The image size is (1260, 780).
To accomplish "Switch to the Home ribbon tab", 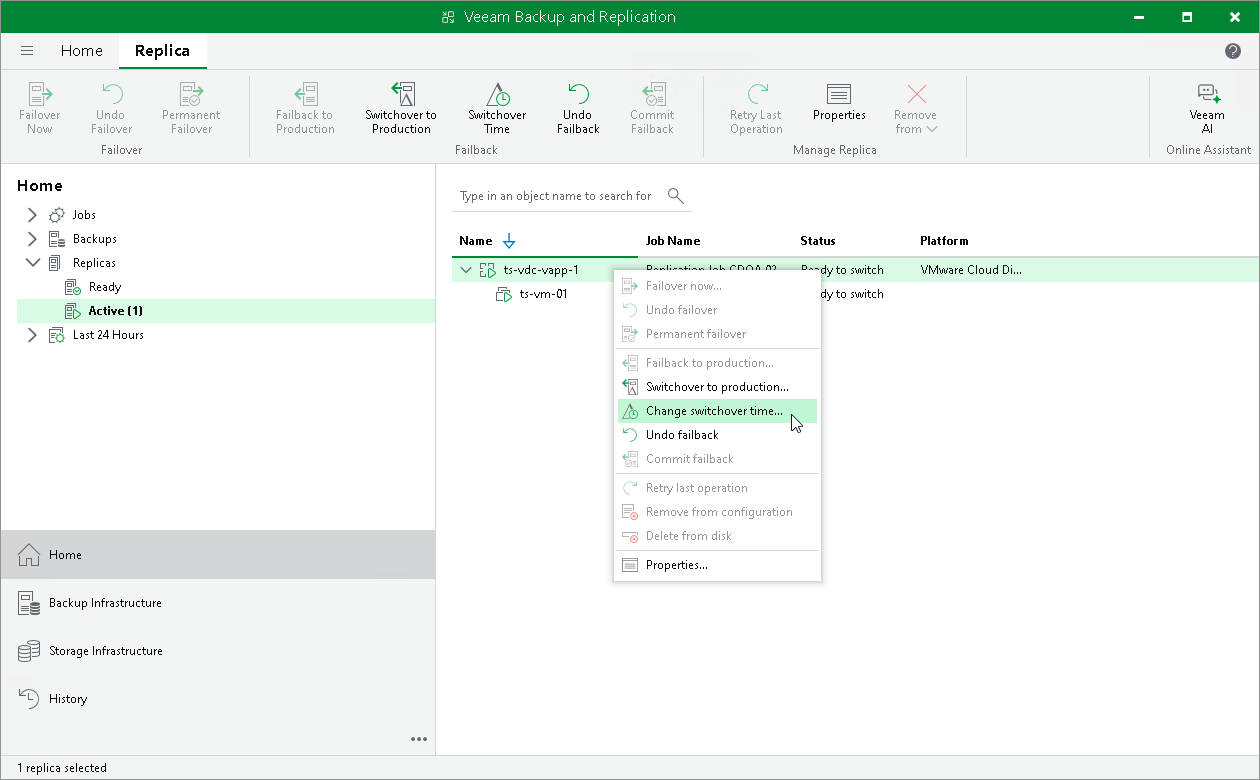I will pos(81,51).
